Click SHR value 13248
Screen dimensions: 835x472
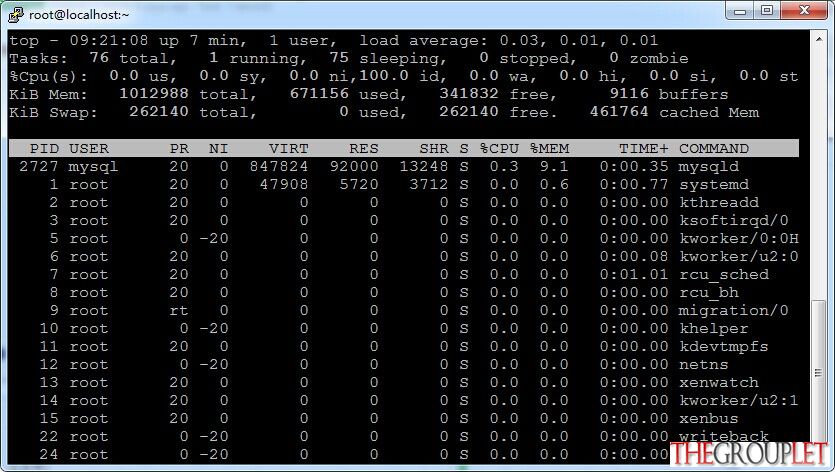(x=424, y=167)
